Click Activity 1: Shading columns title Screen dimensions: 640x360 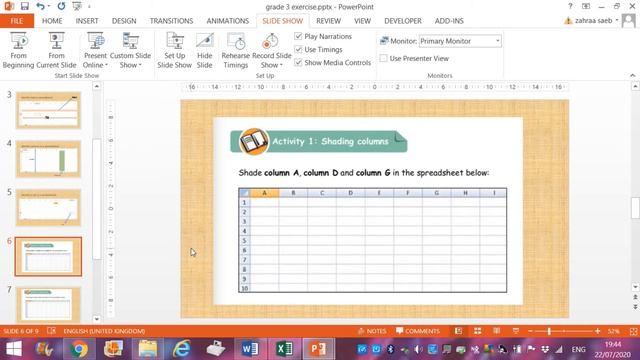pyautogui.click(x=330, y=141)
